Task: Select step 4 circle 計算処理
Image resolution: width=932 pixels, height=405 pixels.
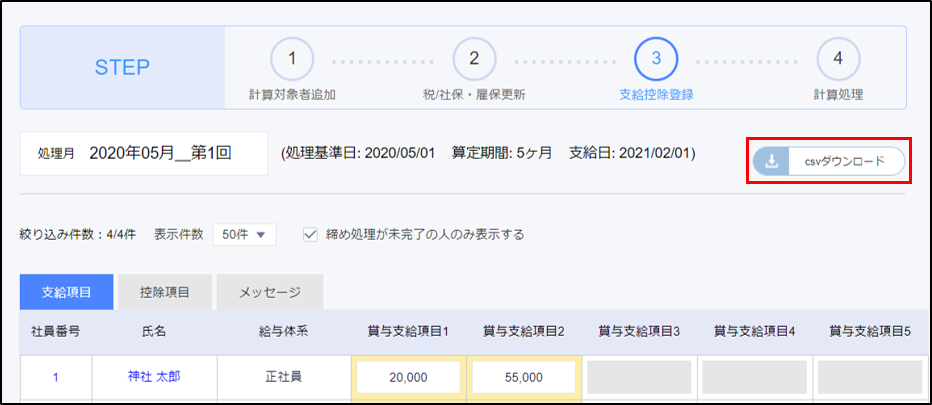Action: (838, 58)
